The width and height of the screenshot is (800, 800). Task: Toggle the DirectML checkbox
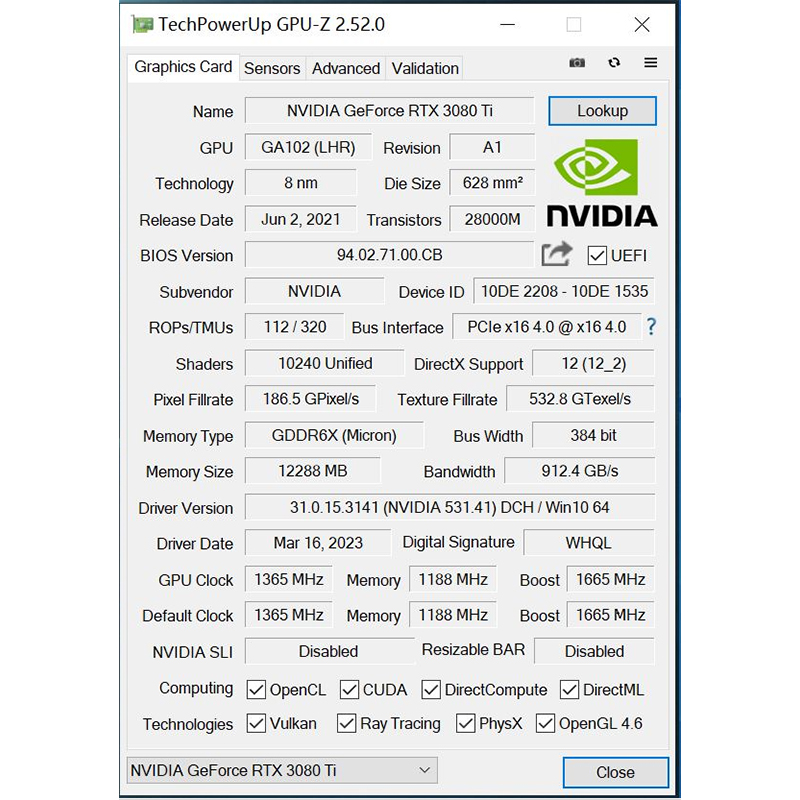[x=569, y=690]
